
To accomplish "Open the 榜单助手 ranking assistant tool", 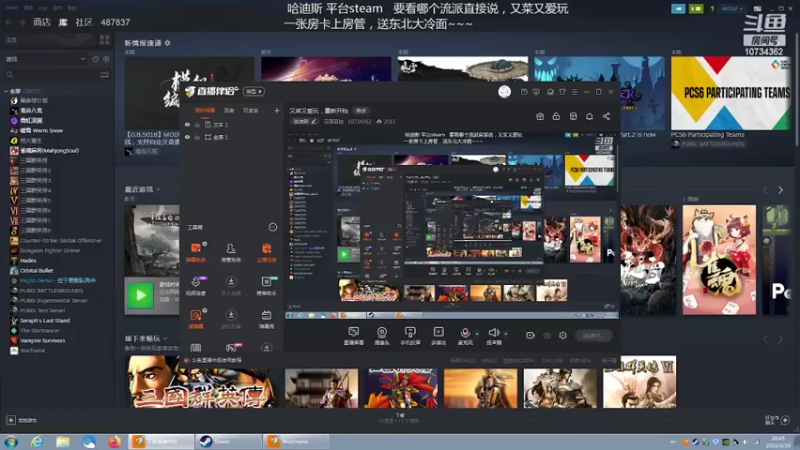I will point(266,286).
